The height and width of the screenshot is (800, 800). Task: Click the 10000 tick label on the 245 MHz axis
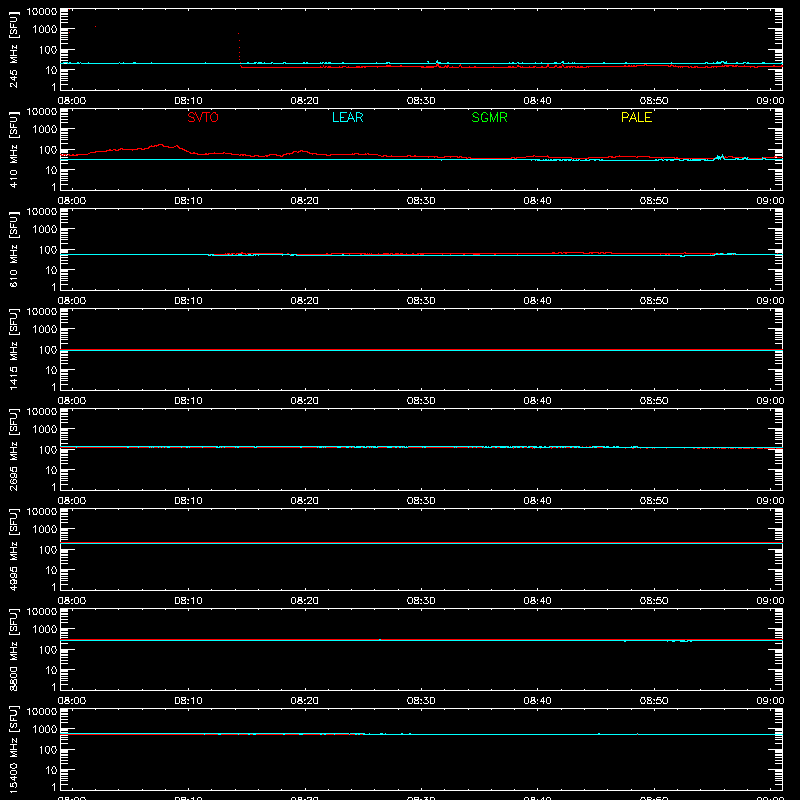[42, 11]
